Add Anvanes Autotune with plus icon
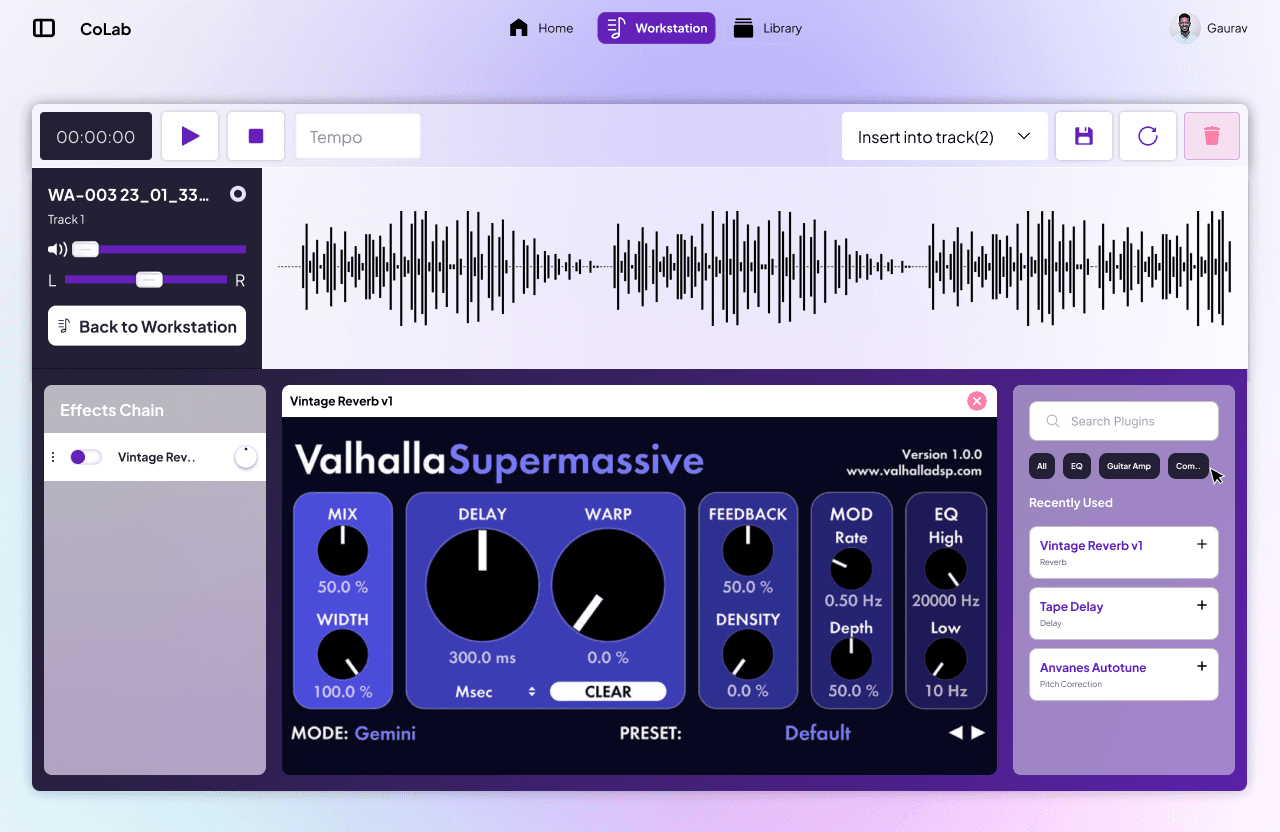This screenshot has width=1280, height=832. (1202, 667)
